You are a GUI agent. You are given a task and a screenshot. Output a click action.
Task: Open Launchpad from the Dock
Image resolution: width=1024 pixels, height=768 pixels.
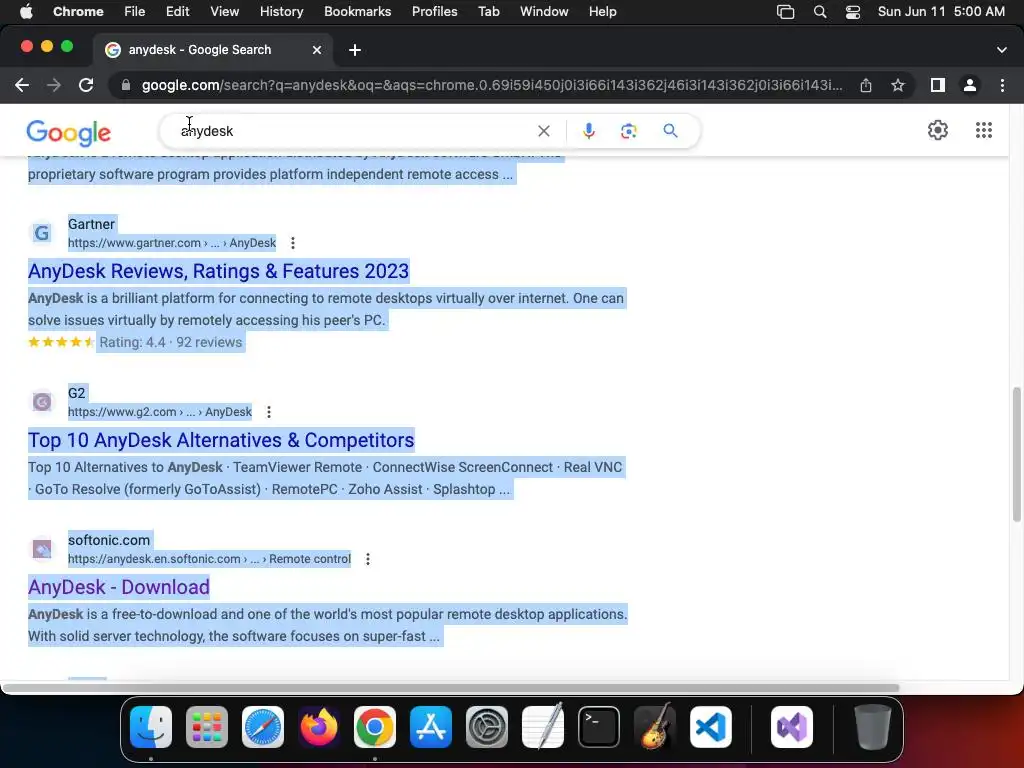[207, 727]
